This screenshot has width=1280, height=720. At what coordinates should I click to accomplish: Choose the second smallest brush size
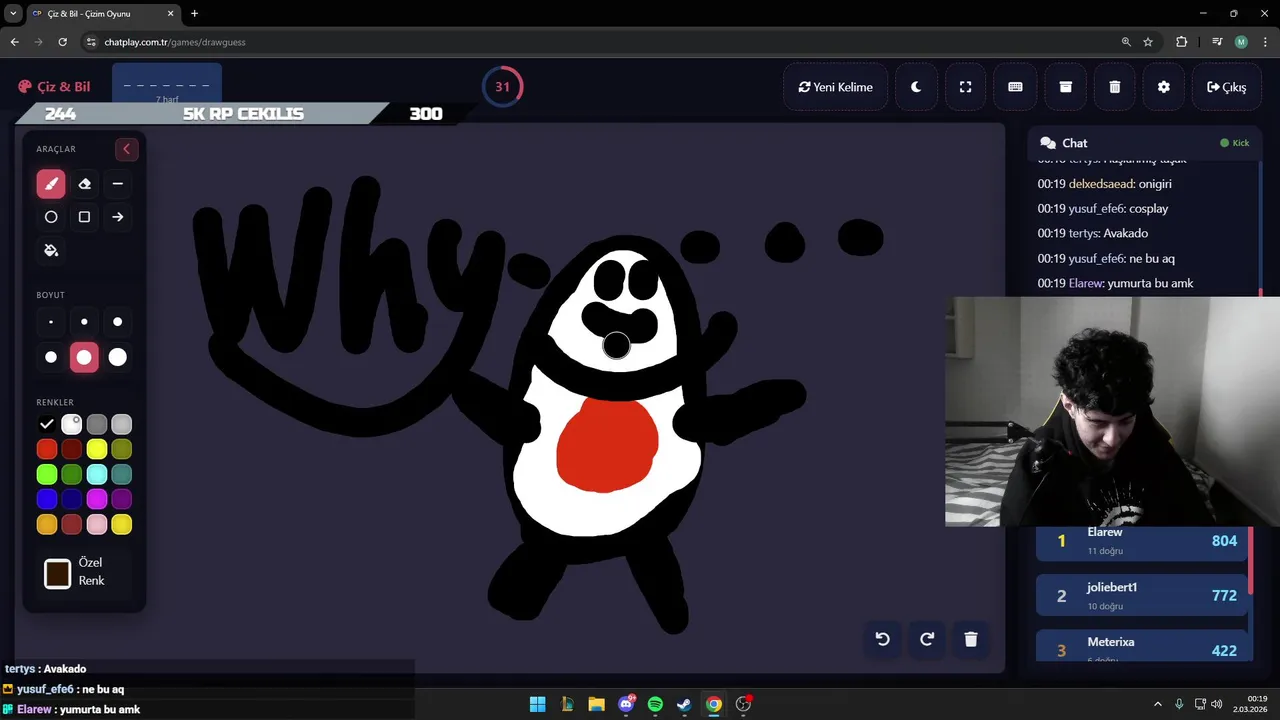(84, 322)
